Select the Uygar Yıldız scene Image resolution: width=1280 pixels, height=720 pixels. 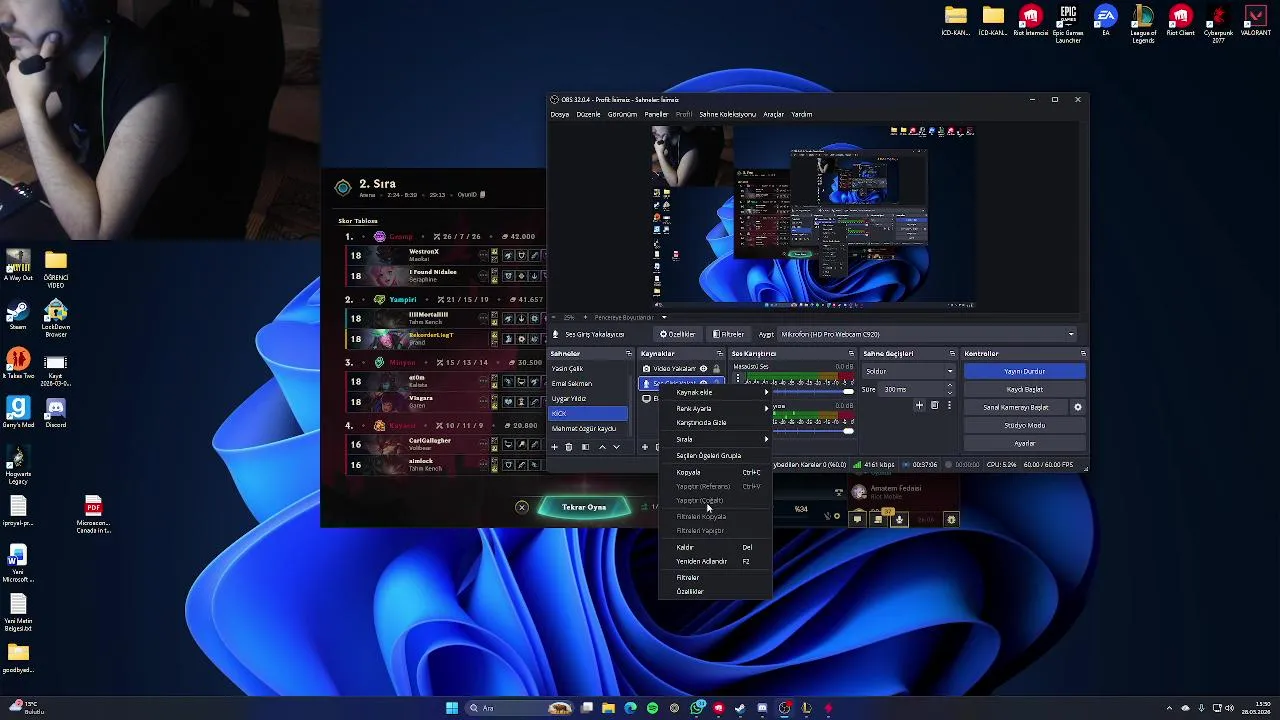point(589,399)
